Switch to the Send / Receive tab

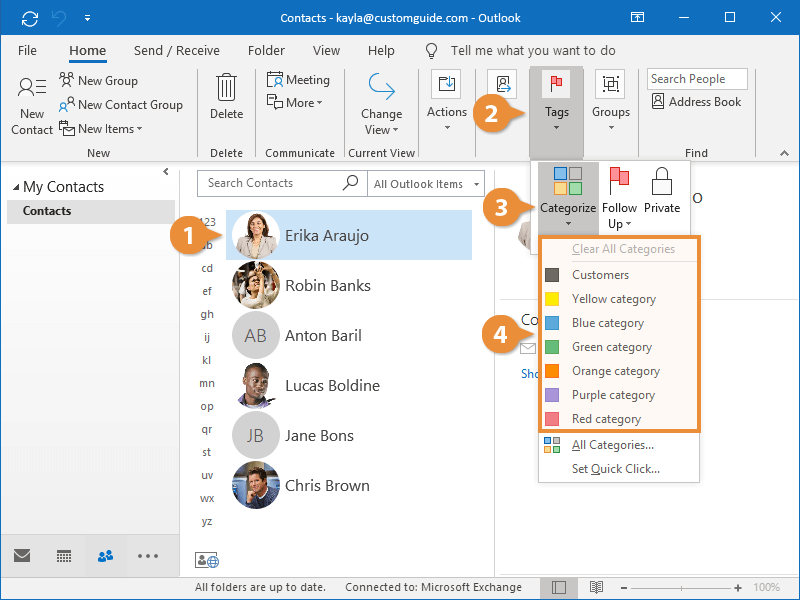177,51
